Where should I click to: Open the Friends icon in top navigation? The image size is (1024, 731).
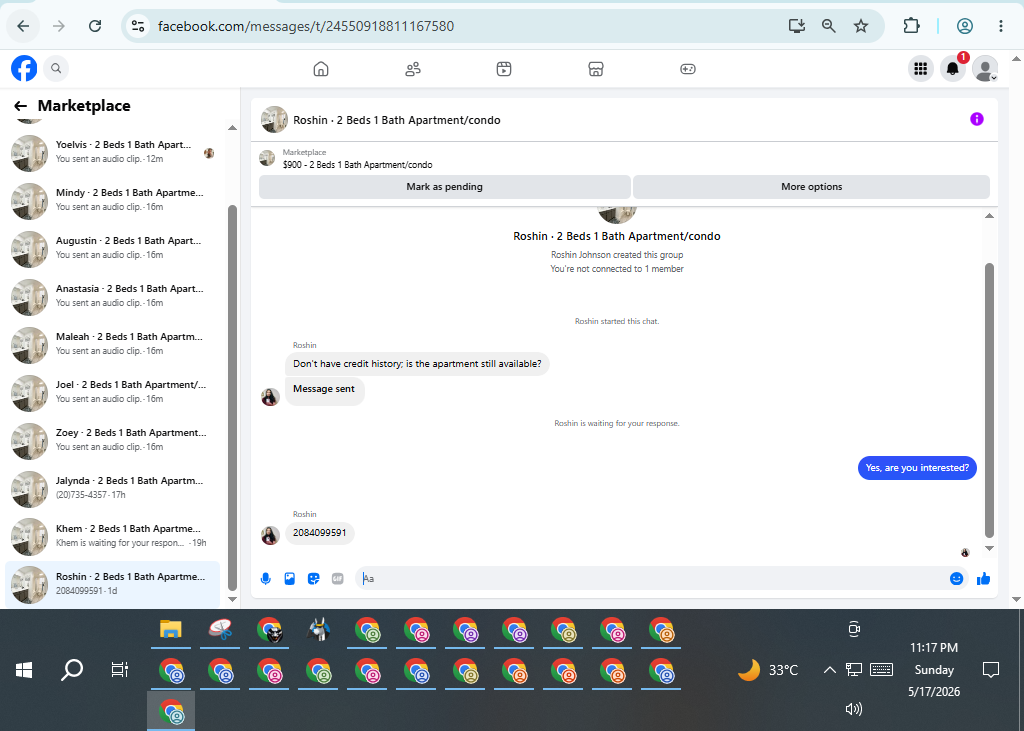click(413, 69)
